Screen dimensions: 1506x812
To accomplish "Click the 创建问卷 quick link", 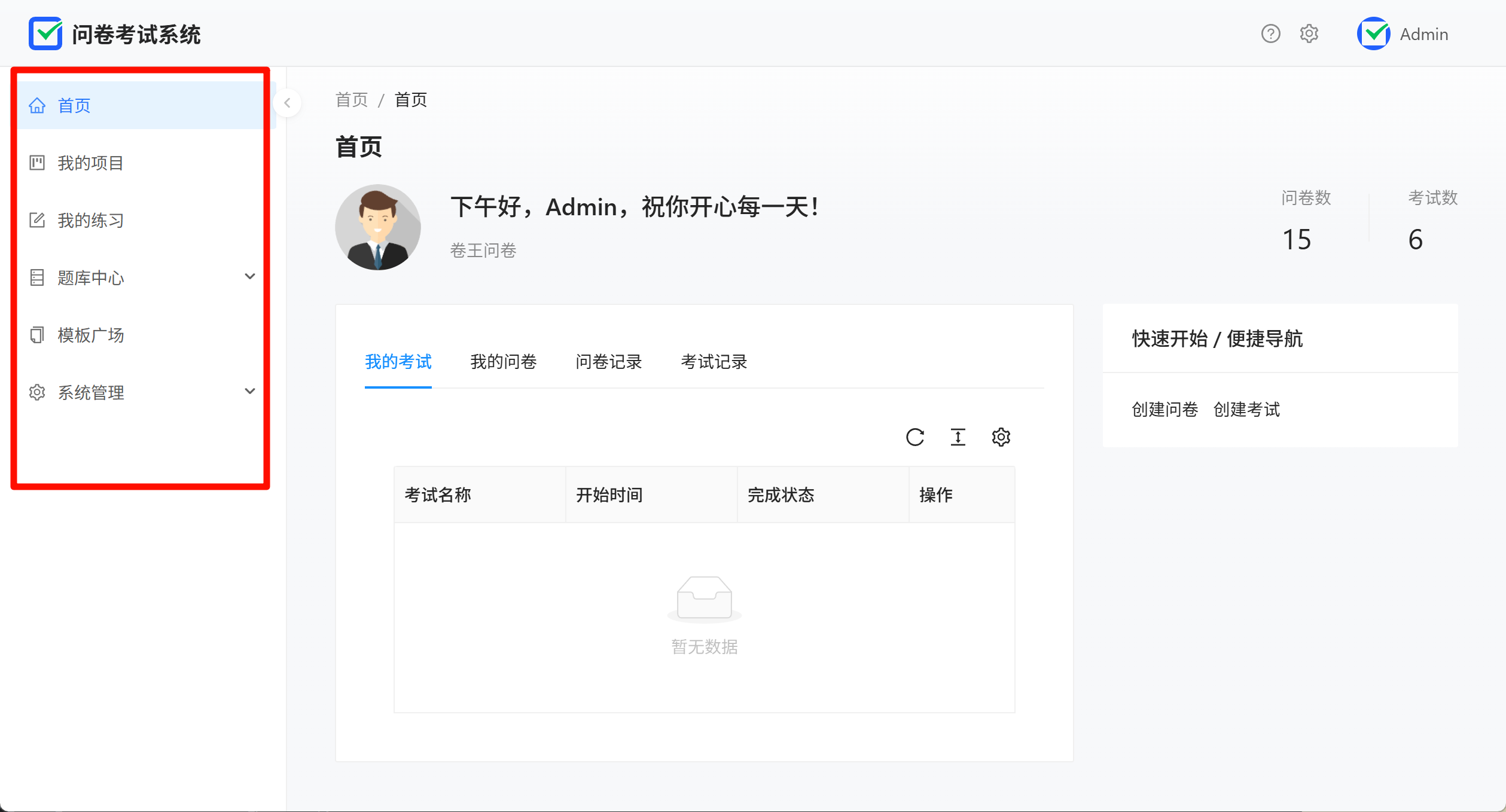I will click(x=1165, y=410).
